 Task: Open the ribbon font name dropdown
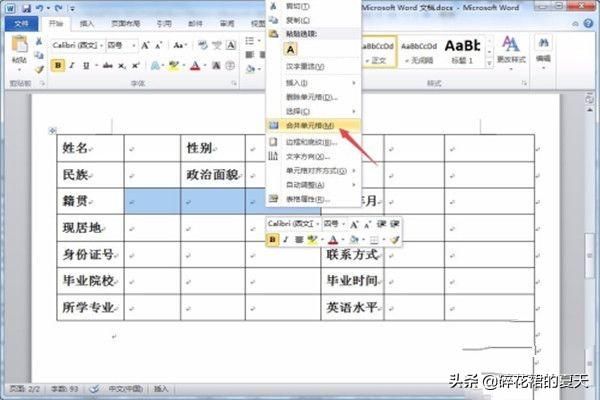tap(101, 46)
